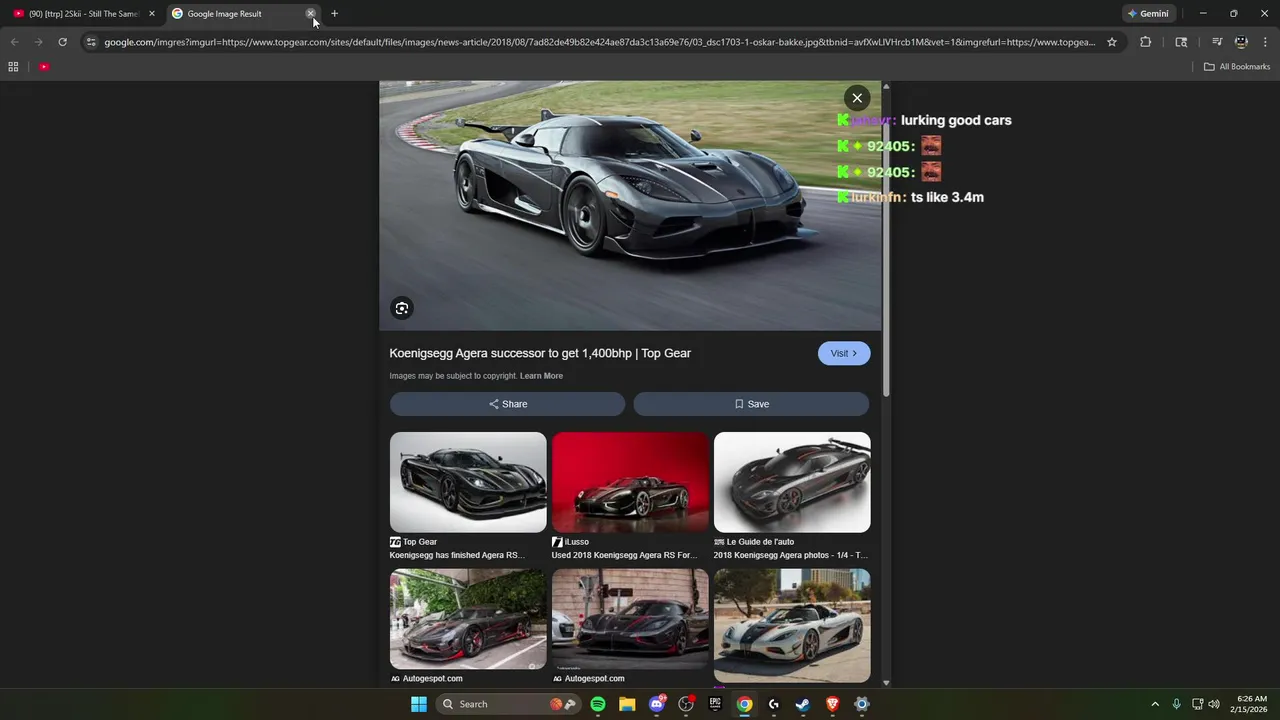Open the apps grid in bookmarks bar
Screen dimensions: 1280x720
[x=13, y=67]
